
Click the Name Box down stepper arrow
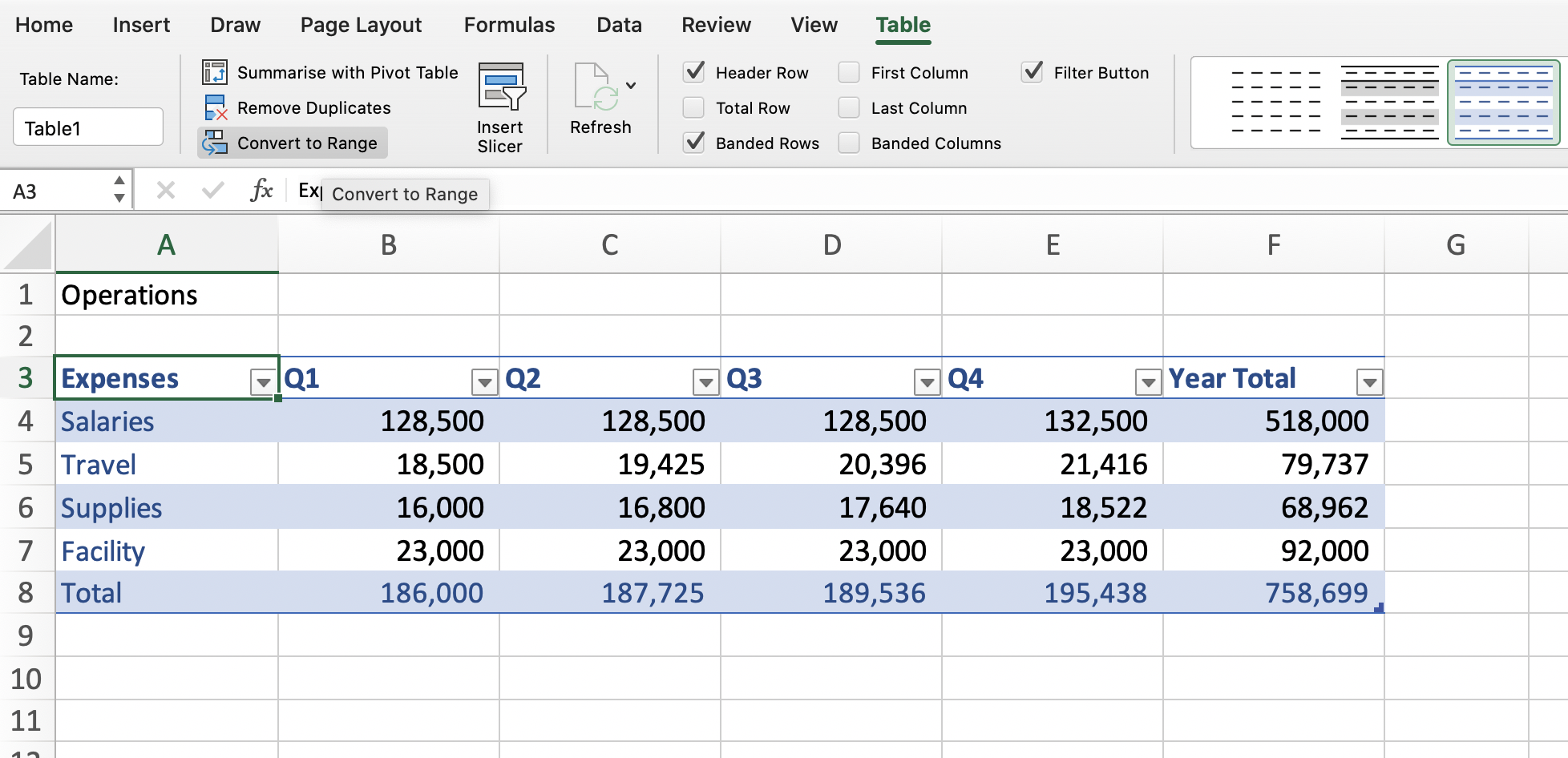pos(119,198)
